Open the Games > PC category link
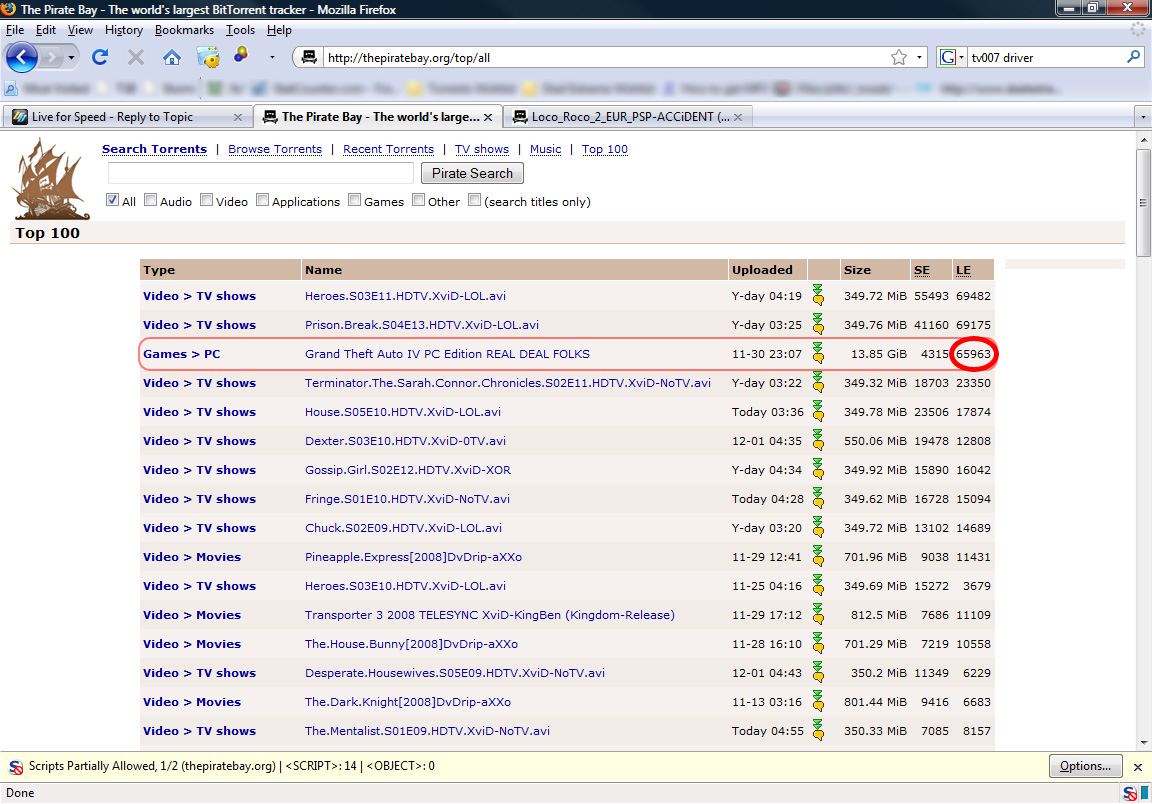Image resolution: width=1152 pixels, height=804 pixels. click(181, 353)
